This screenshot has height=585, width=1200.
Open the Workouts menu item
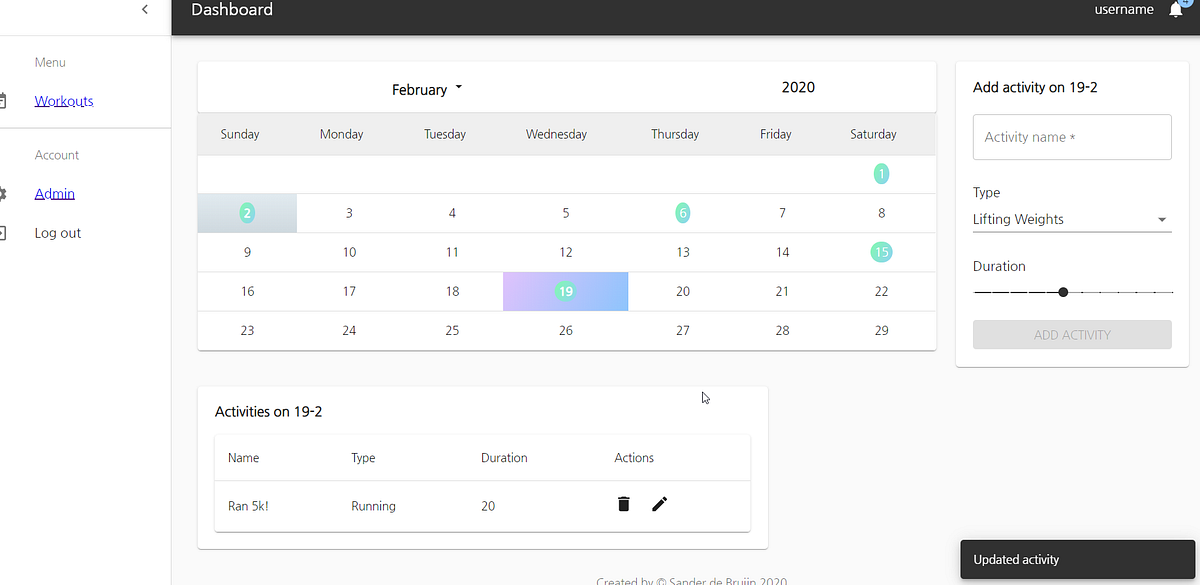(64, 100)
